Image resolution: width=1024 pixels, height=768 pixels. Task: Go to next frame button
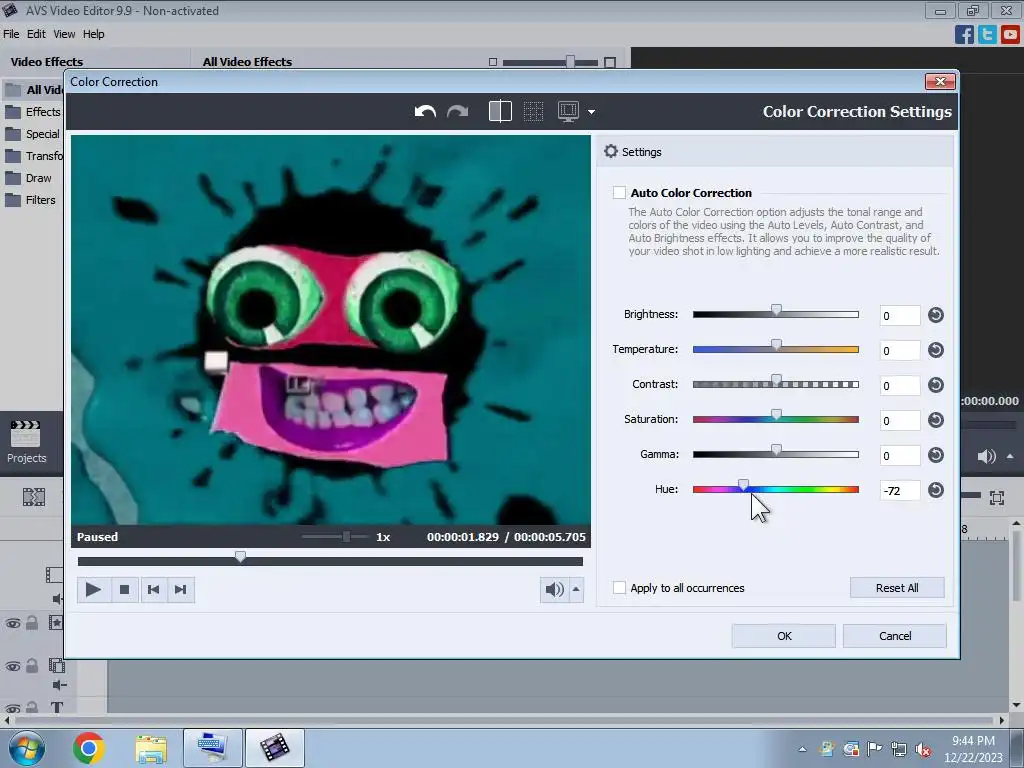point(181,590)
